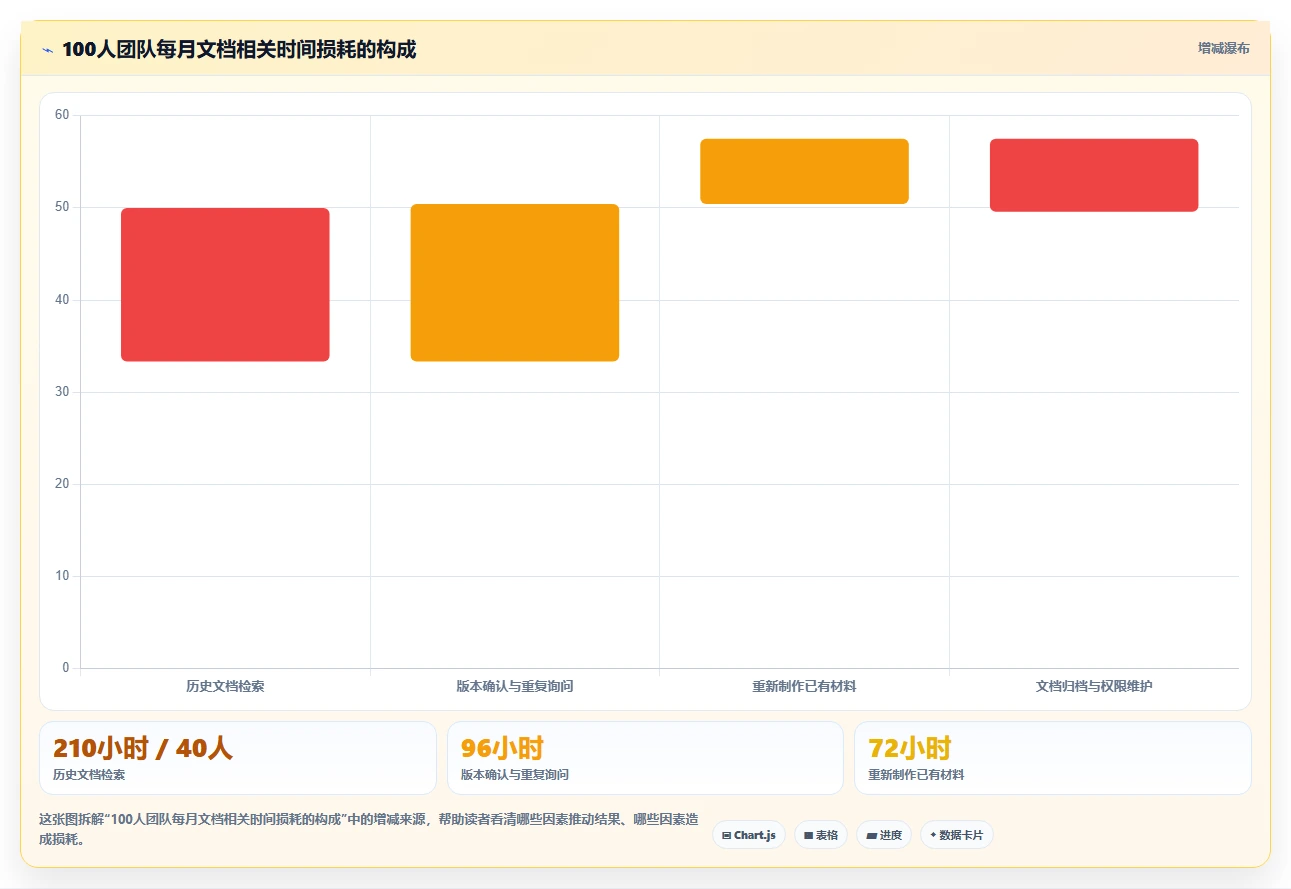
Task: Click the red 文档归档与权限维护 bar
Action: click(1094, 175)
